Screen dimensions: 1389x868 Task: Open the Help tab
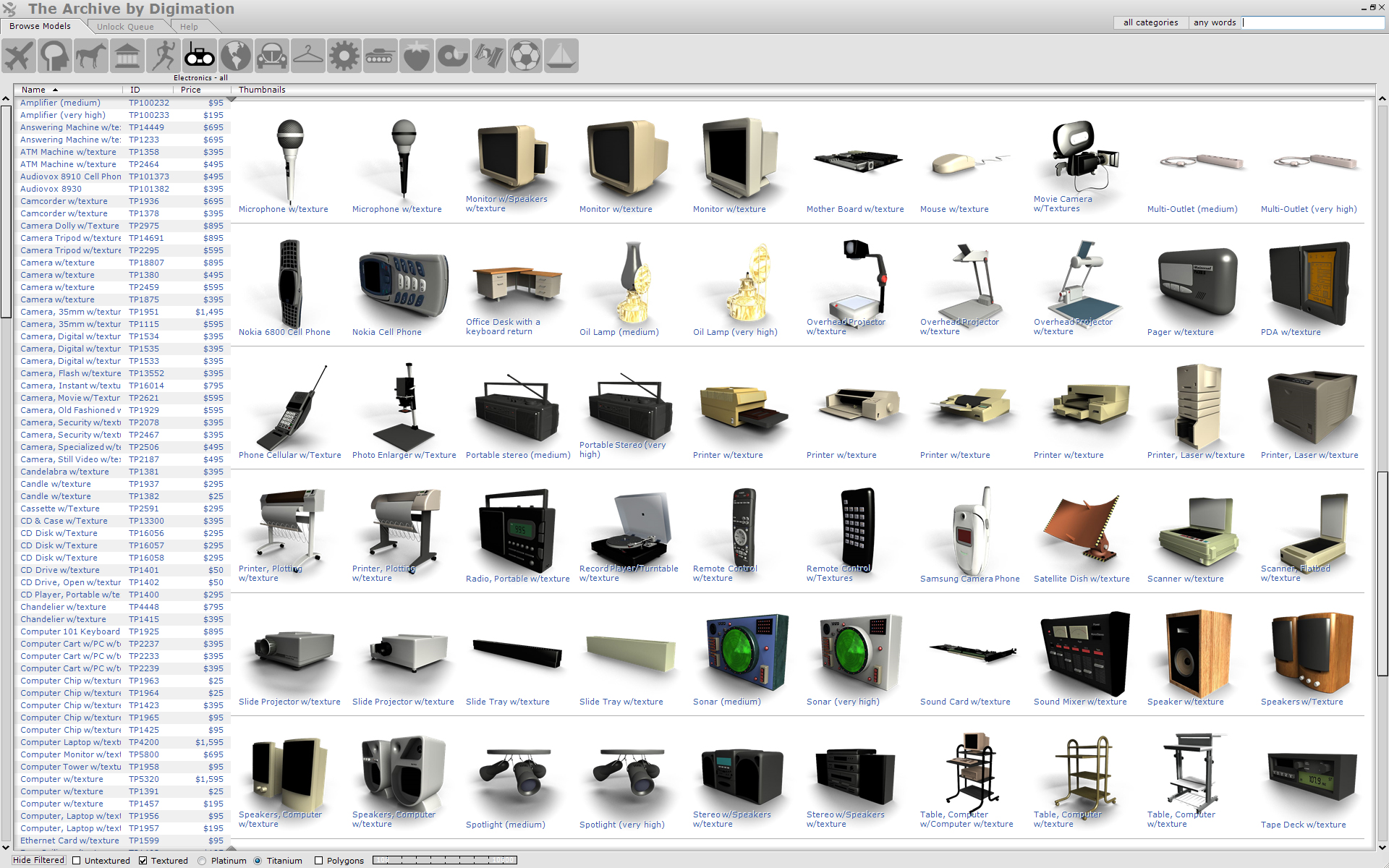(189, 27)
